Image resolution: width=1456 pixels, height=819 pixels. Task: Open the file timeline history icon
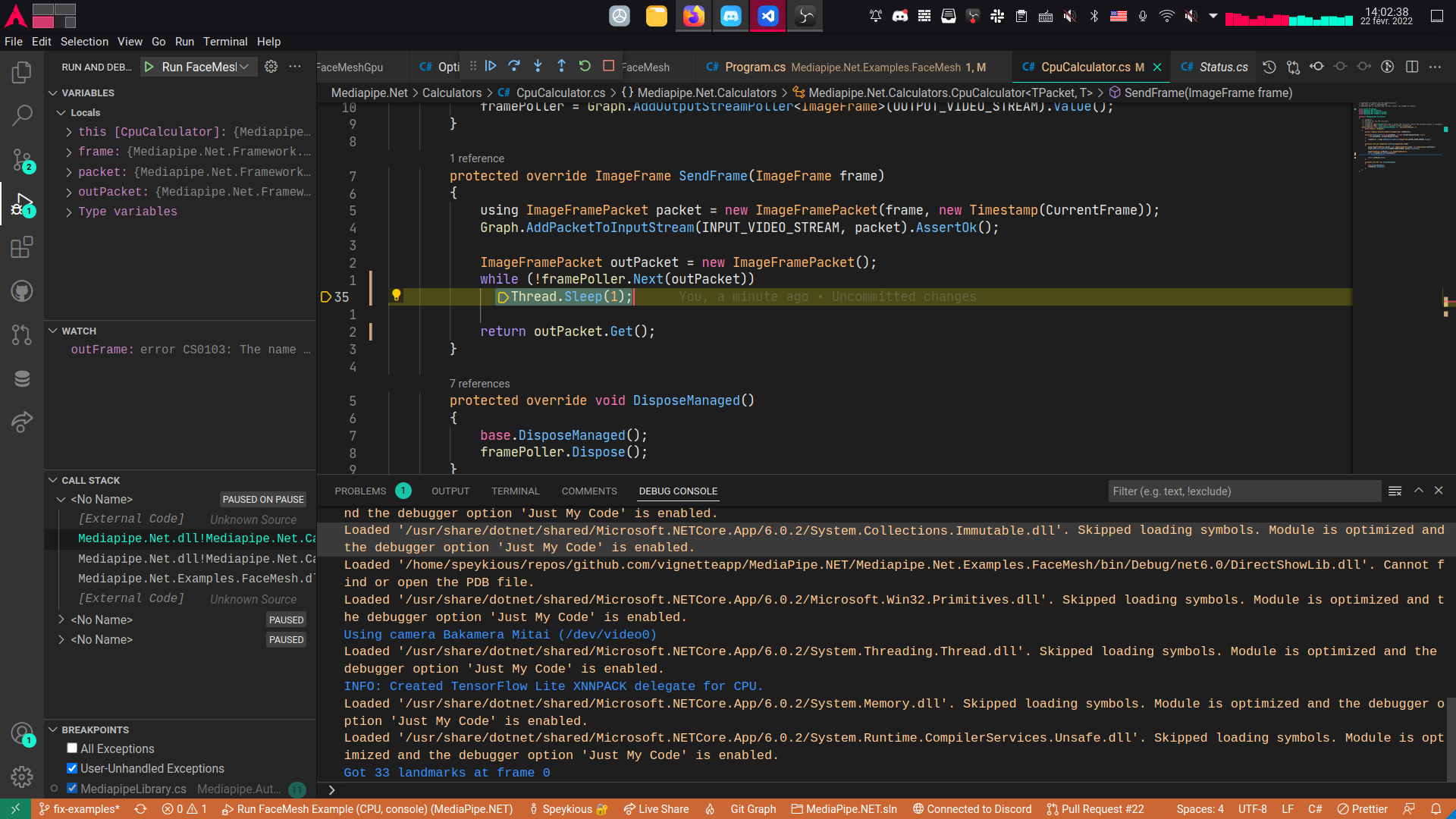pyautogui.click(x=1269, y=67)
